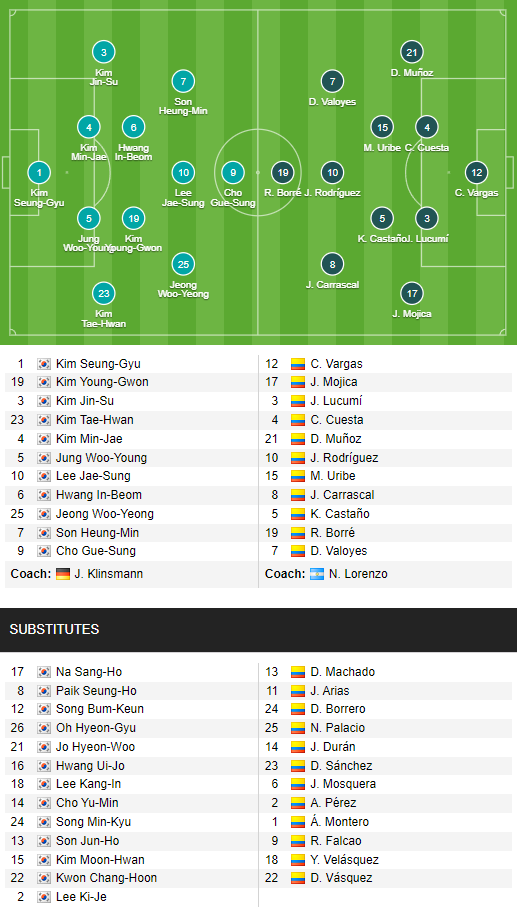Select D. Muñoz's number 21 pitch marker
The height and width of the screenshot is (914, 517).
(412, 52)
